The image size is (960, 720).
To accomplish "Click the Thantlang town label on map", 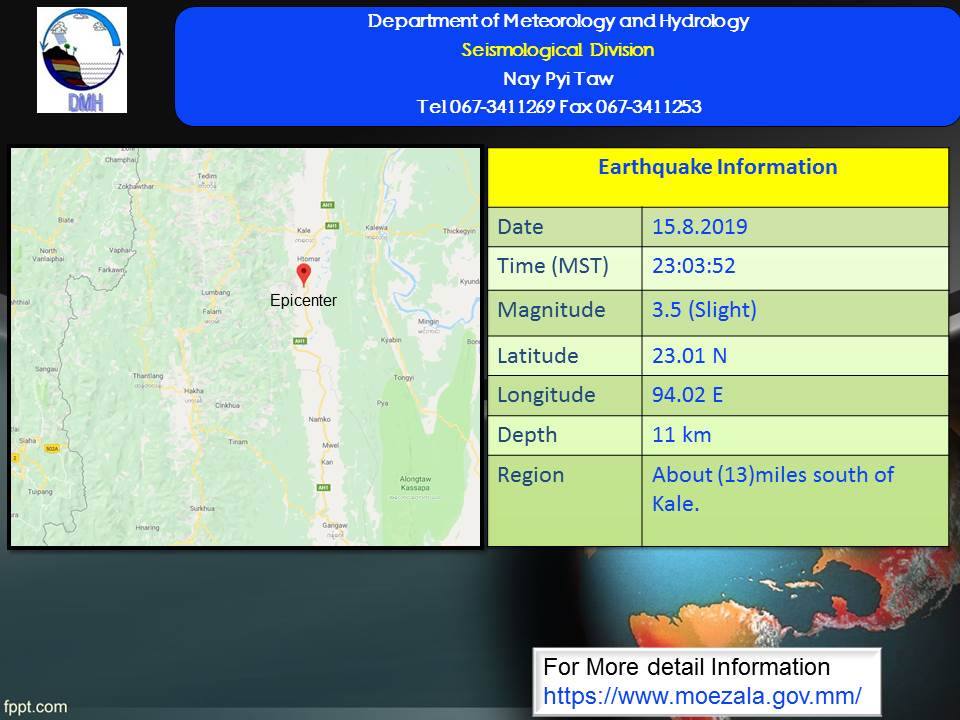I will [148, 375].
